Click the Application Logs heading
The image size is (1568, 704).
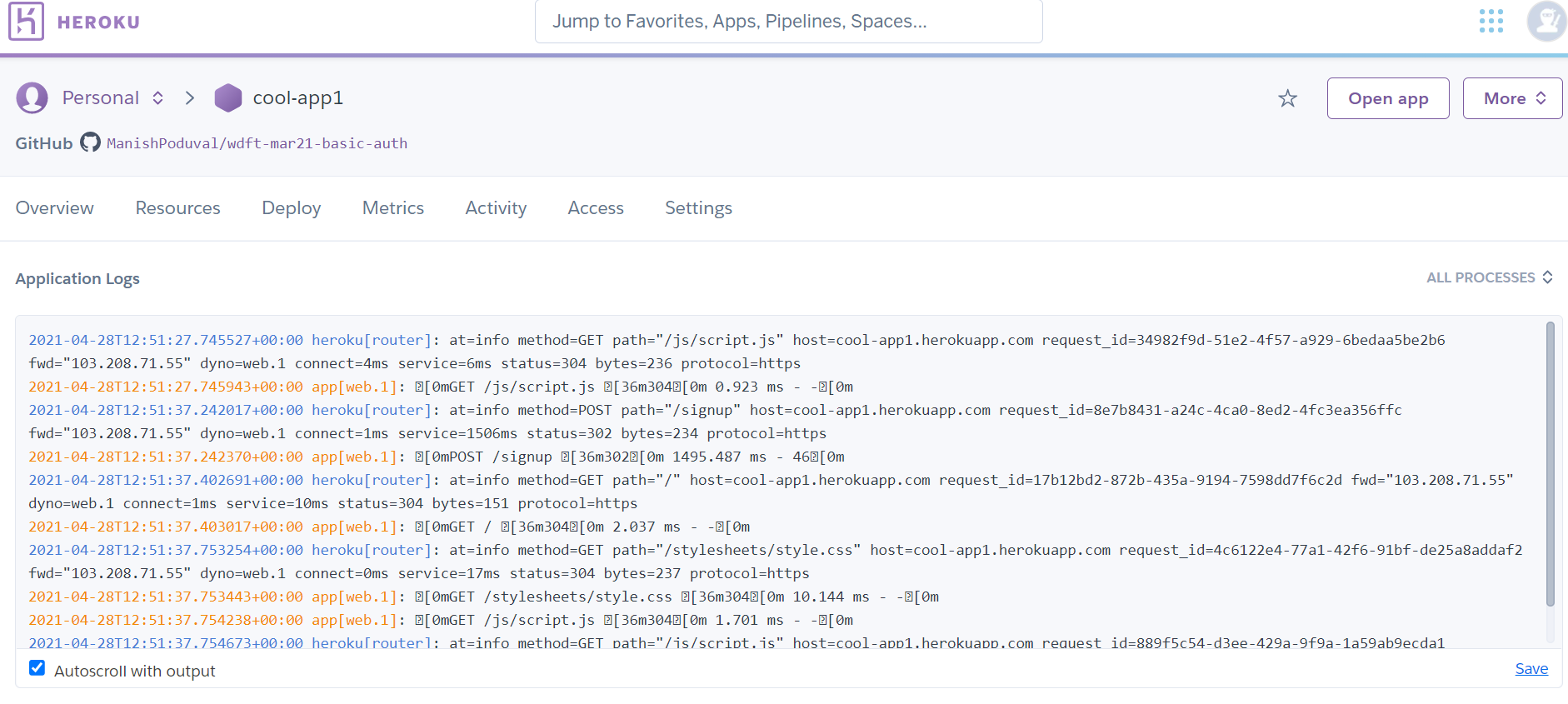pyautogui.click(x=77, y=278)
